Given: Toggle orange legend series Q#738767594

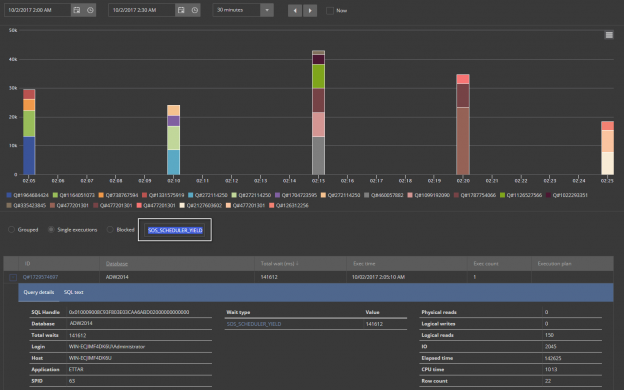Looking at the screenshot, I should (118, 195).
